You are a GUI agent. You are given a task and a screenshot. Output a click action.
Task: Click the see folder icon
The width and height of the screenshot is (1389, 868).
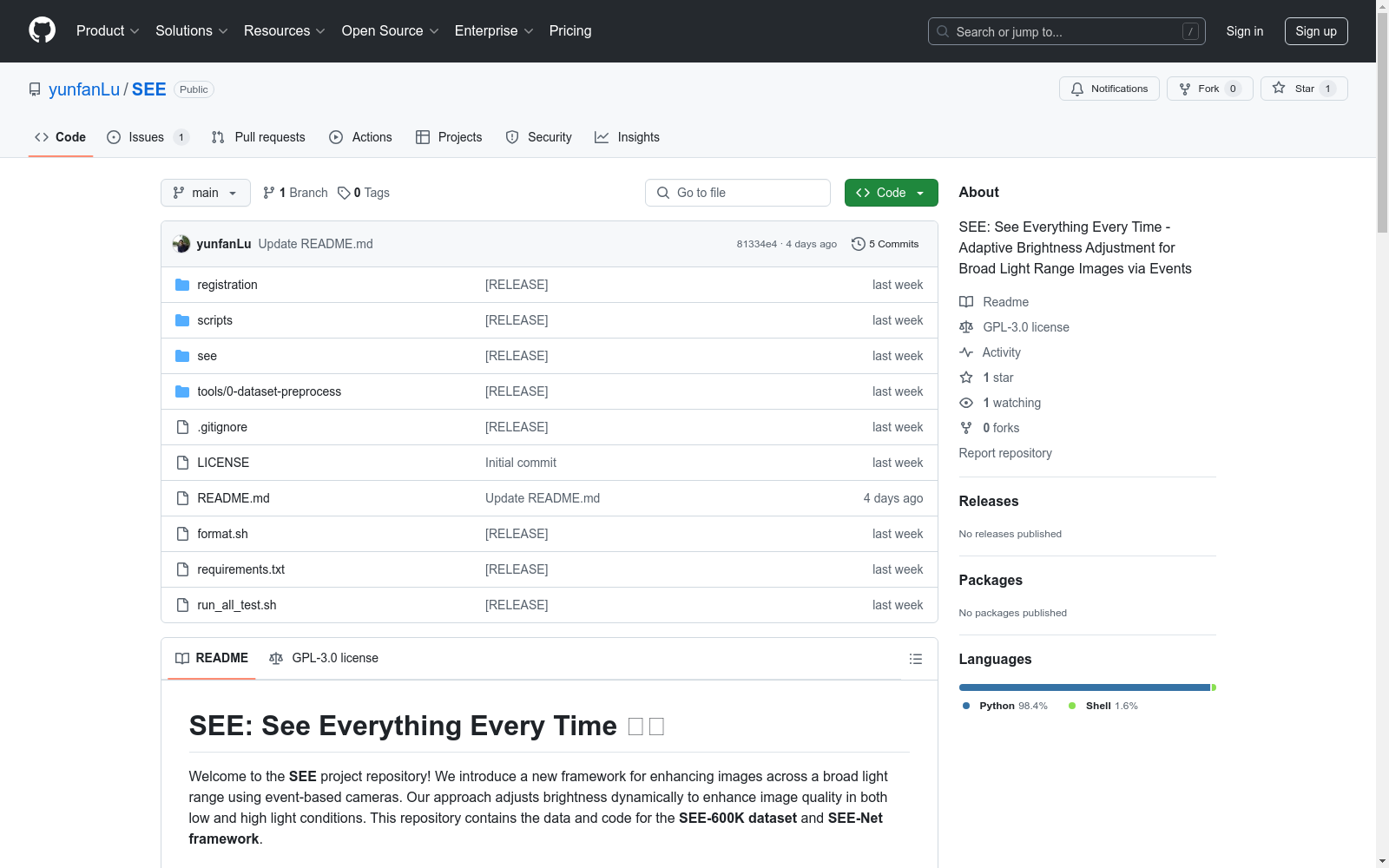(x=182, y=356)
